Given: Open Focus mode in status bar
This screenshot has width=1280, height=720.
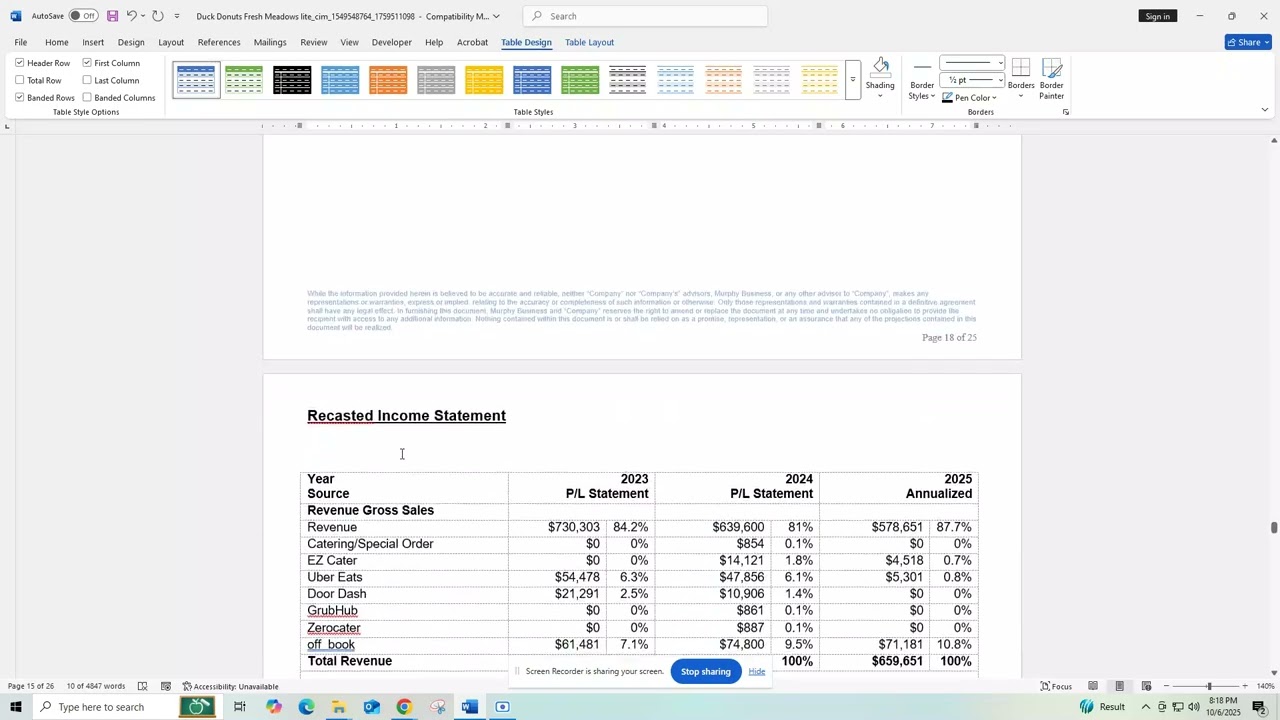Looking at the screenshot, I should click(1056, 686).
